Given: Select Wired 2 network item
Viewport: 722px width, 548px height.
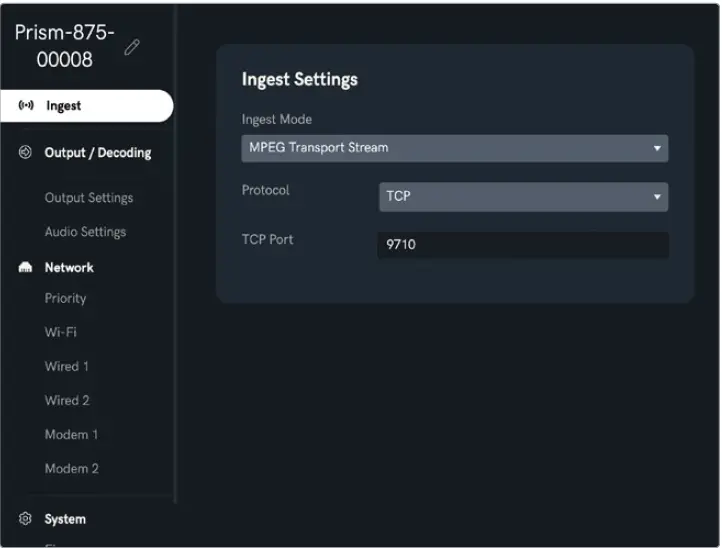Looking at the screenshot, I should pos(67,400).
